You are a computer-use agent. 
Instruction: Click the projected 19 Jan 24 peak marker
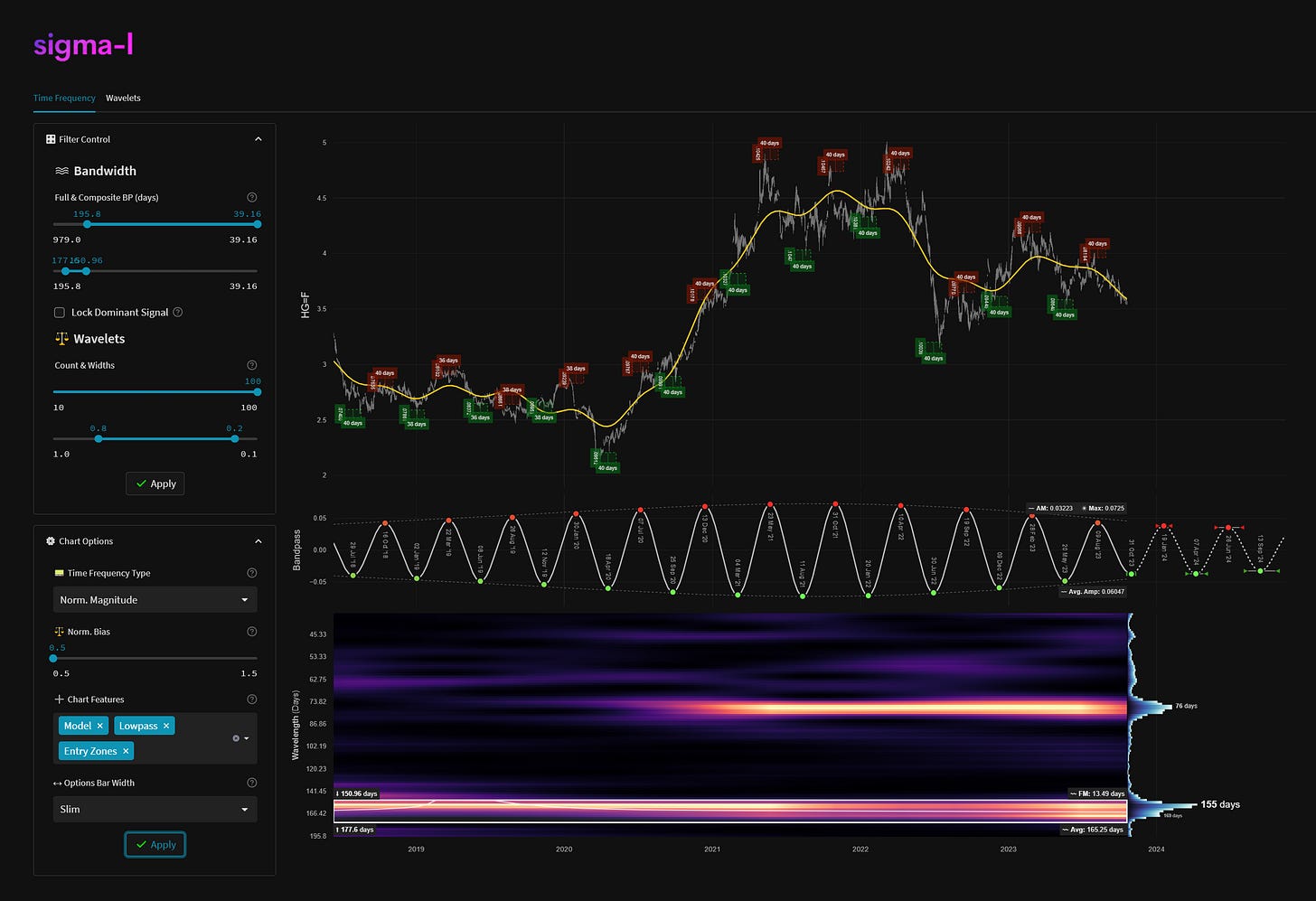[x=1164, y=526]
